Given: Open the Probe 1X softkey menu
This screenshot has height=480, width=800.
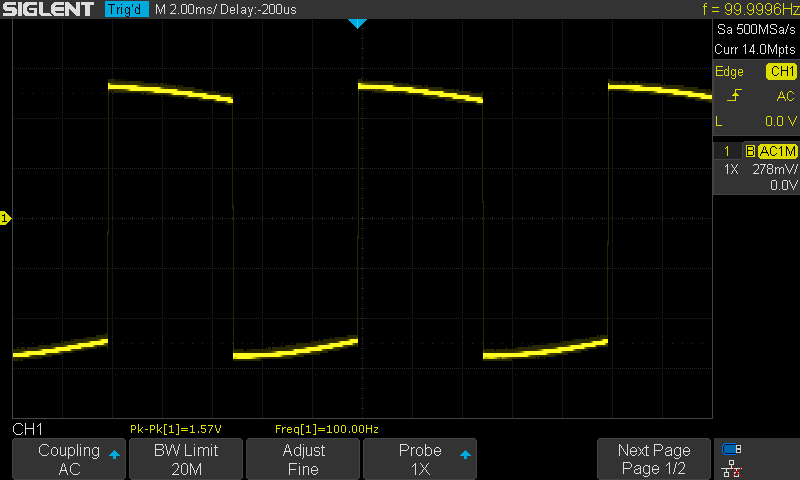Looking at the screenshot, I should [420, 459].
